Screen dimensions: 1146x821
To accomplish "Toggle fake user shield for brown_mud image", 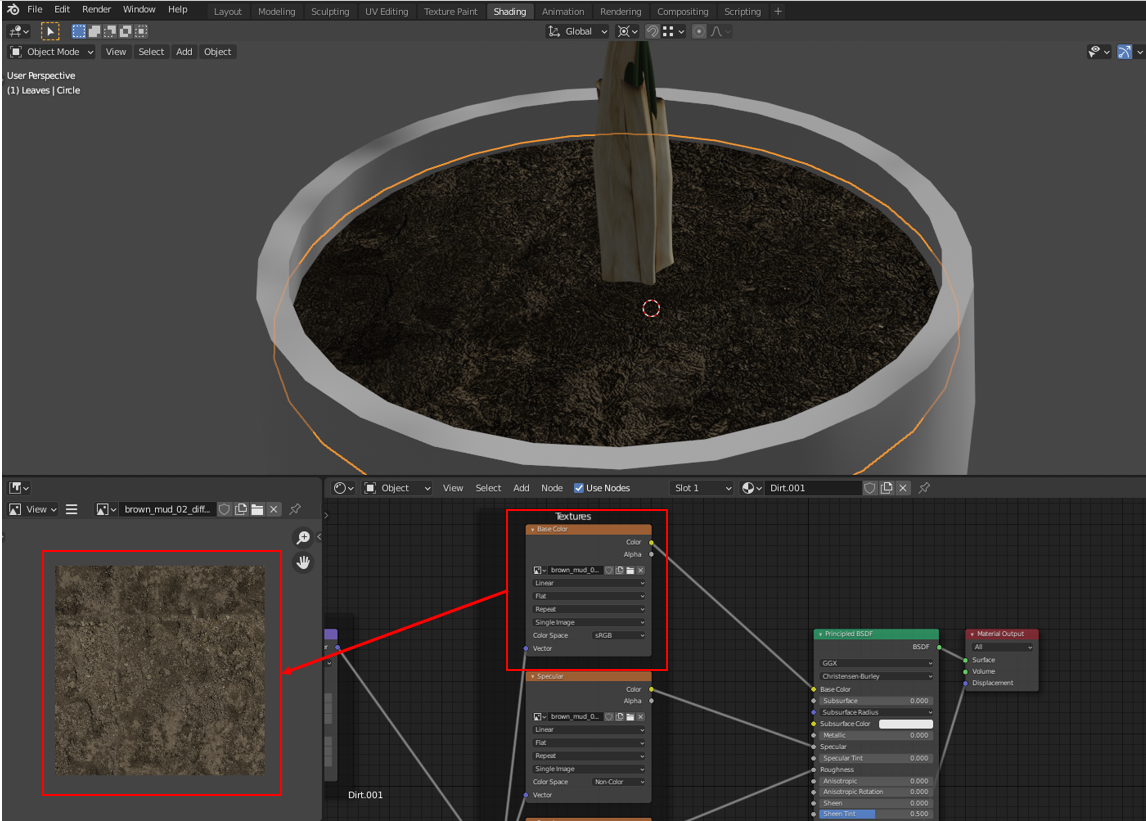I will (x=224, y=510).
